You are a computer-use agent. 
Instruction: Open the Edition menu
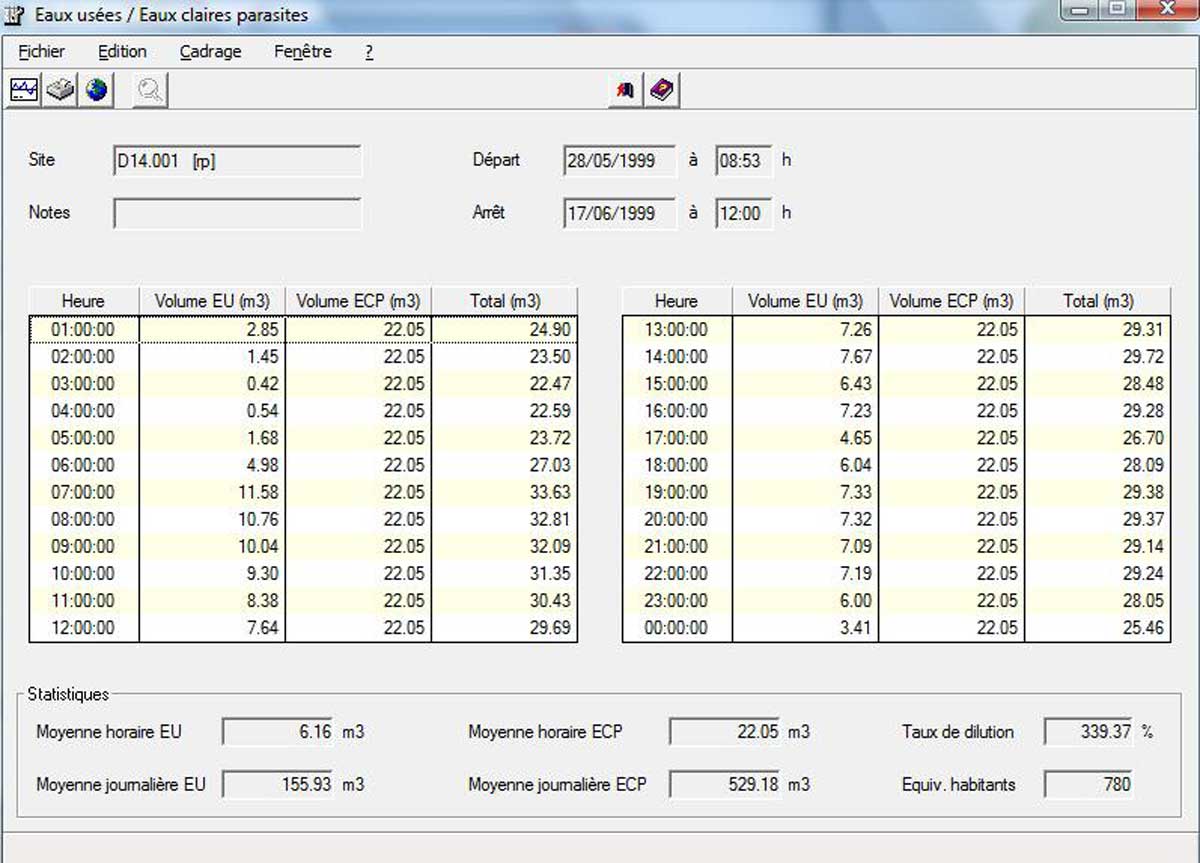[122, 52]
